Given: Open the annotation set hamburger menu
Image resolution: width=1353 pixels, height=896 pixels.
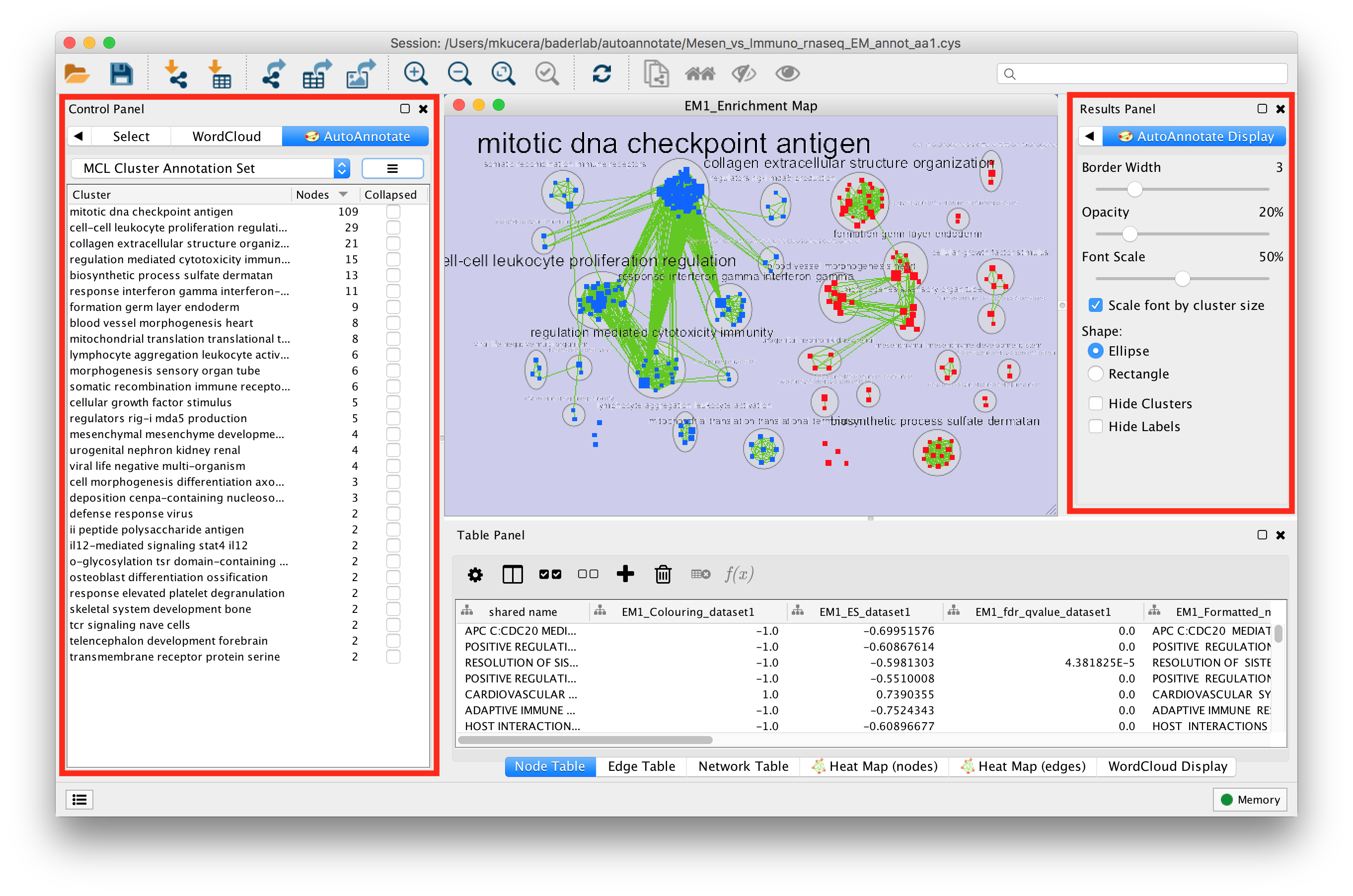Looking at the screenshot, I should tap(392, 168).
